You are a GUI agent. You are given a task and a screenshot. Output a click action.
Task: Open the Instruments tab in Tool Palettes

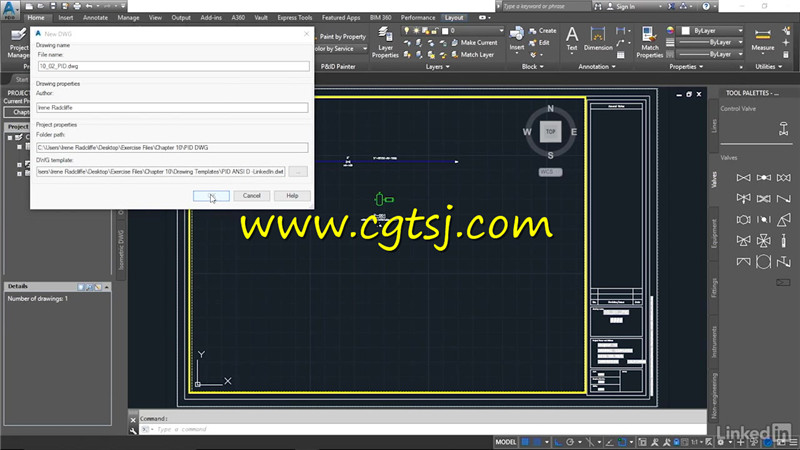[714, 342]
